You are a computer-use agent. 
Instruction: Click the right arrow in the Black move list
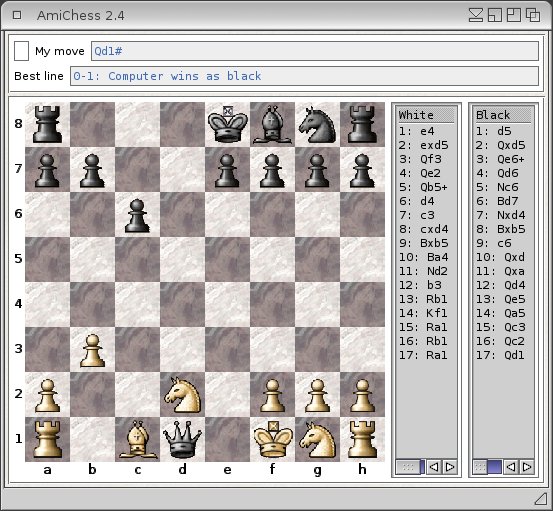527,467
